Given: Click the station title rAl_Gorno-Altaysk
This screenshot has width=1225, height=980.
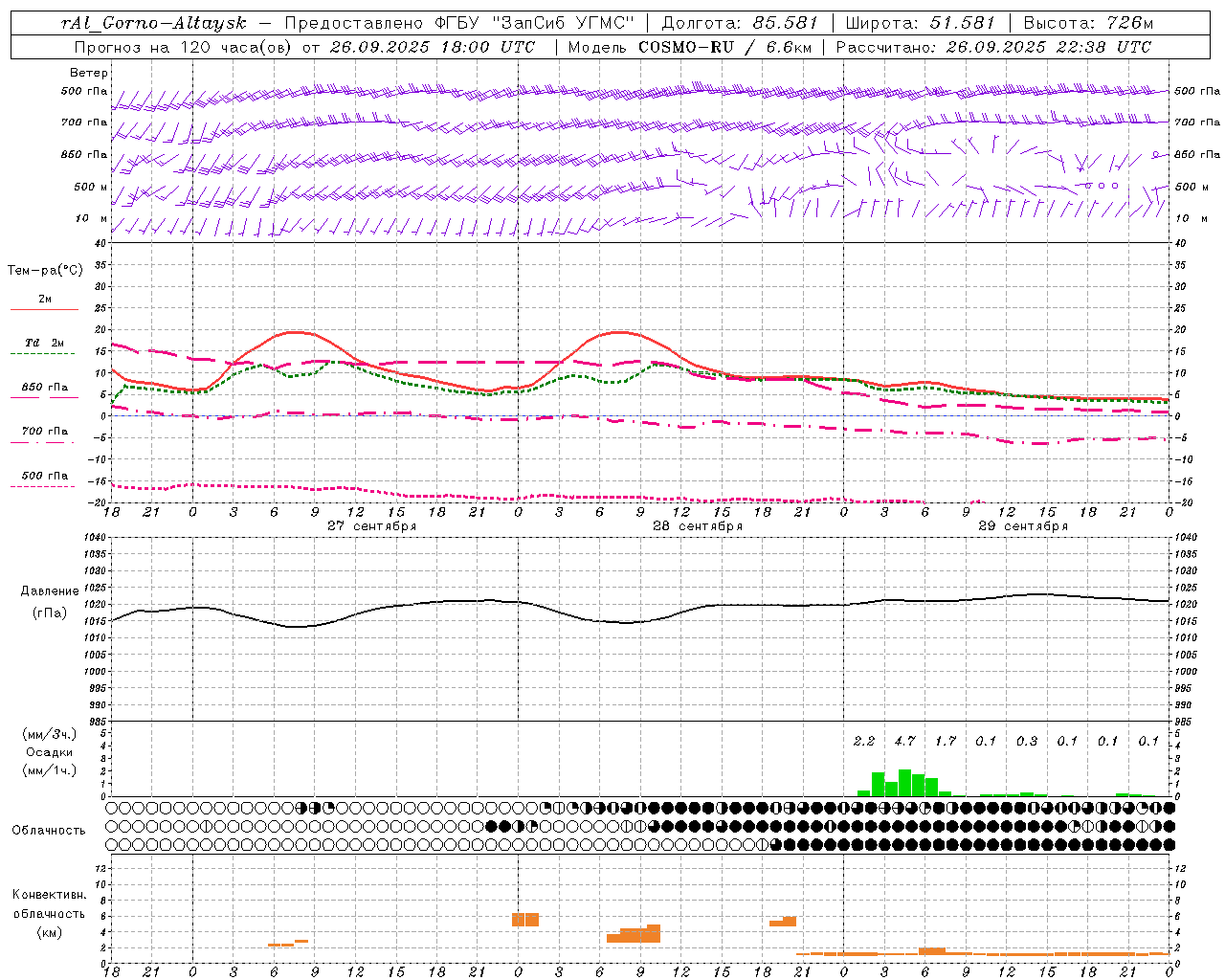Looking at the screenshot, I should pyautogui.click(x=153, y=23).
